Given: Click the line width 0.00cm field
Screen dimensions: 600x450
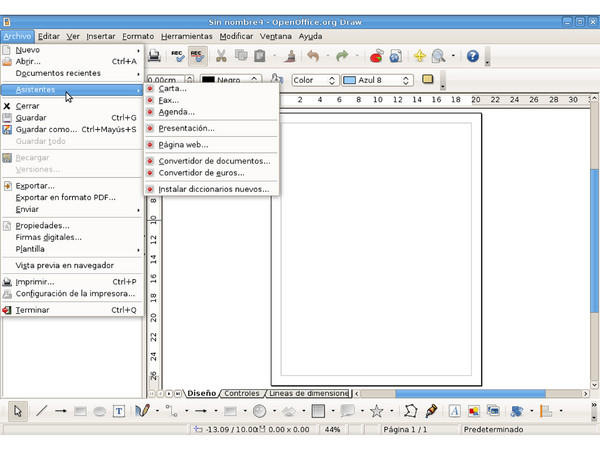Looking at the screenshot, I should [x=166, y=80].
